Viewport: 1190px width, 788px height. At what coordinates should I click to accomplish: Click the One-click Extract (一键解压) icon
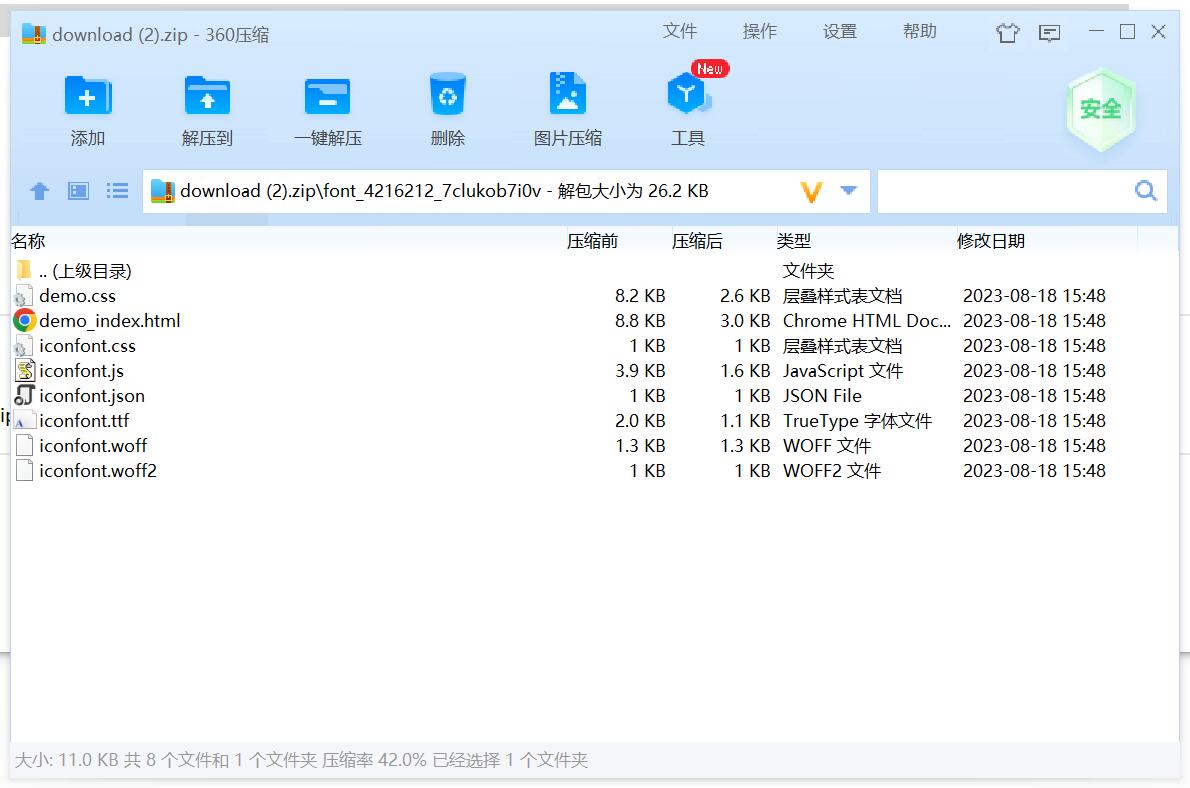pyautogui.click(x=327, y=97)
